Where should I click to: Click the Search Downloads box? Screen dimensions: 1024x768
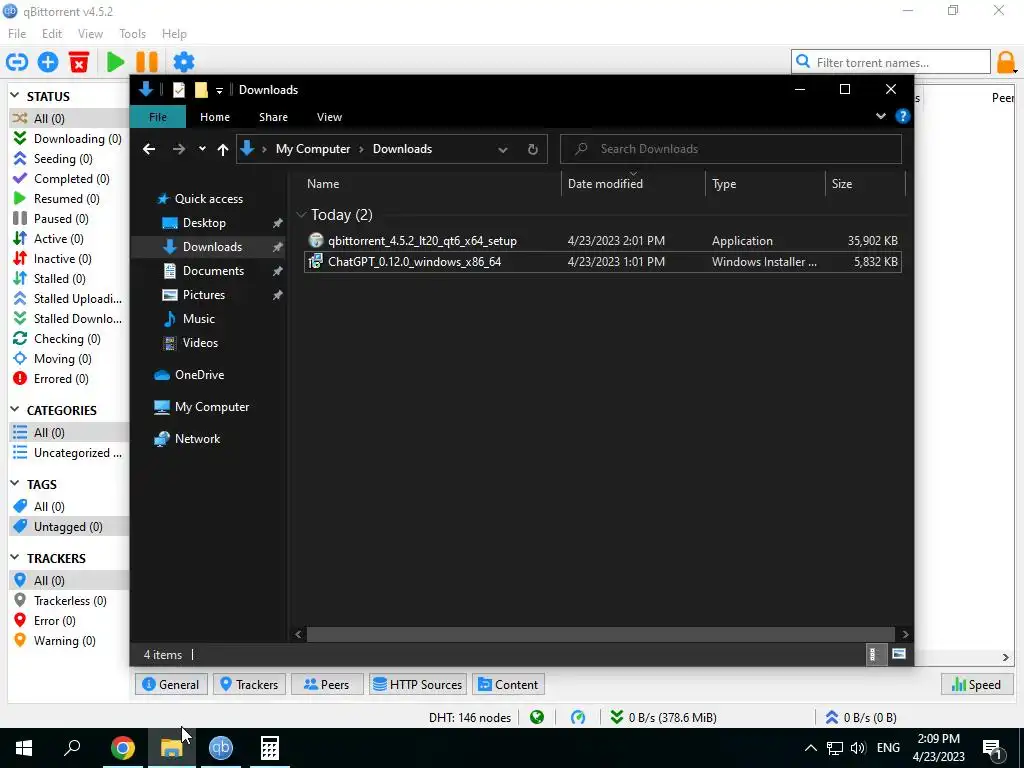731,149
